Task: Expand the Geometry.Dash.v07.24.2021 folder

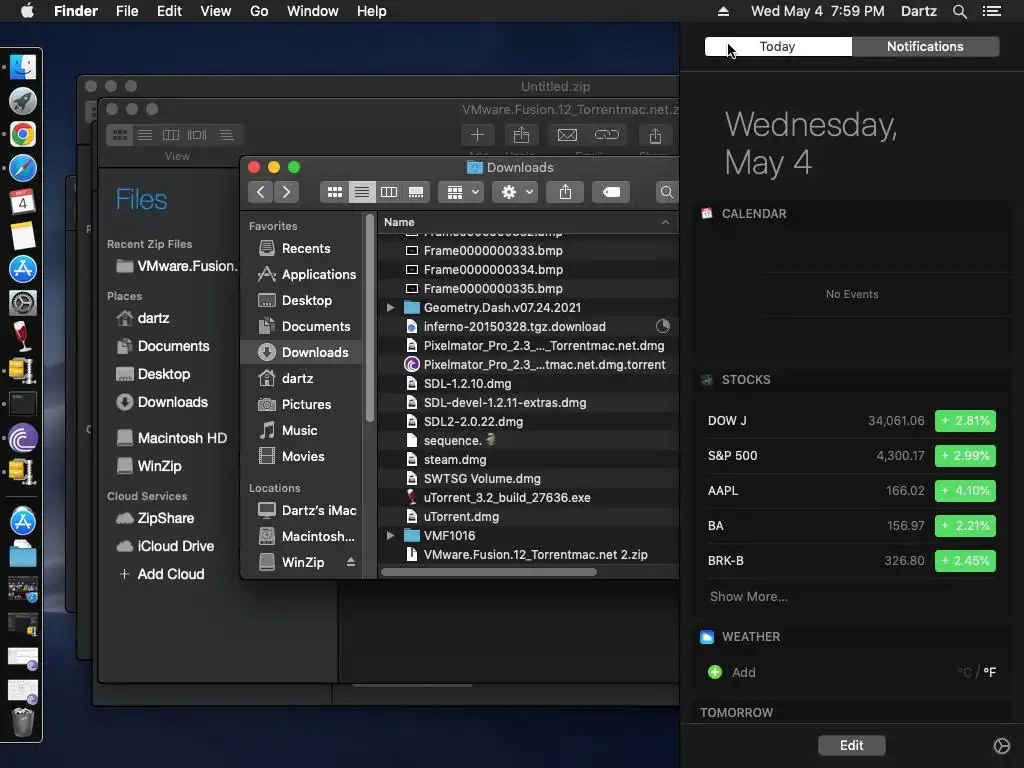Action: click(x=391, y=307)
